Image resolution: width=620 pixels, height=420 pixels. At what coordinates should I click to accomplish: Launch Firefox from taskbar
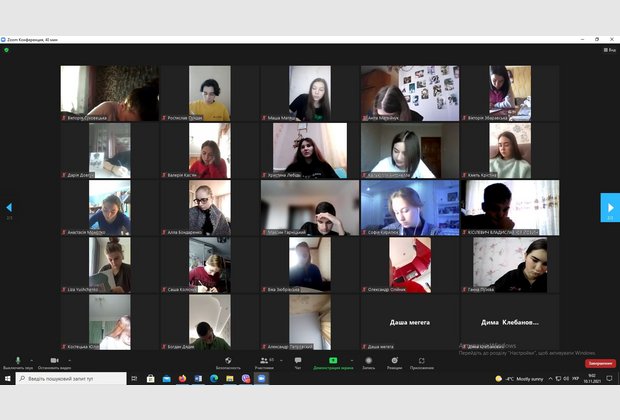click(182, 378)
